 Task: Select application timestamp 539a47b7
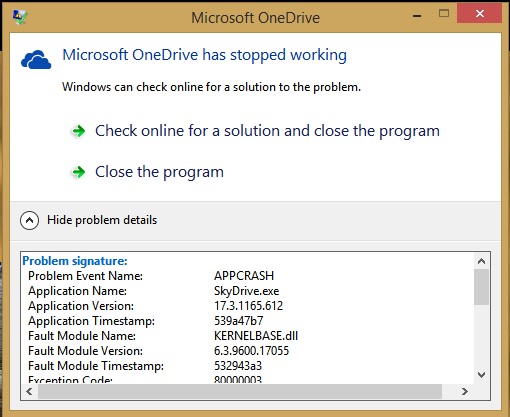[x=239, y=321]
